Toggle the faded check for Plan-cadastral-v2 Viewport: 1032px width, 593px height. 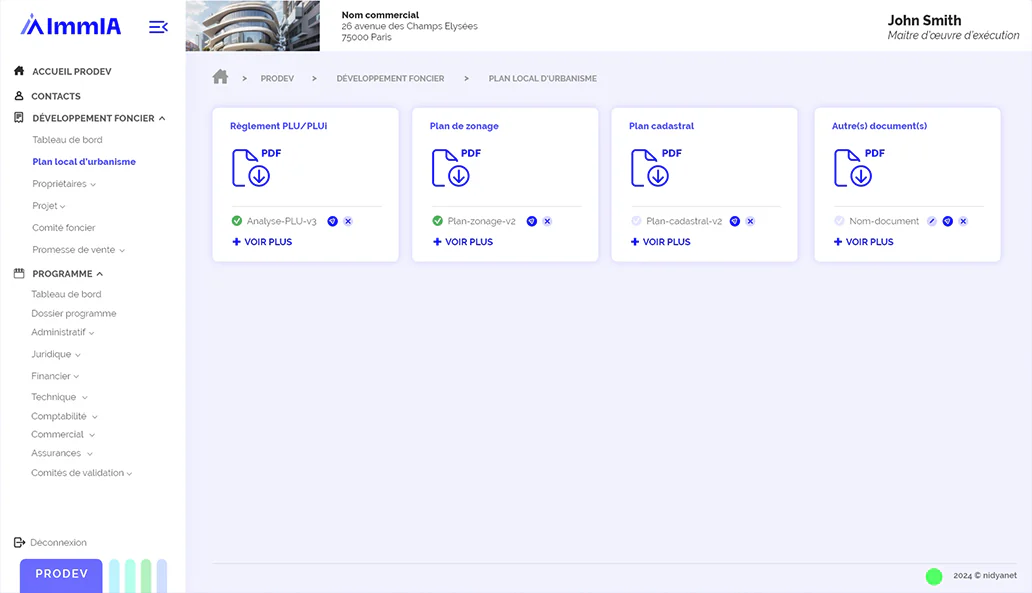(636, 221)
